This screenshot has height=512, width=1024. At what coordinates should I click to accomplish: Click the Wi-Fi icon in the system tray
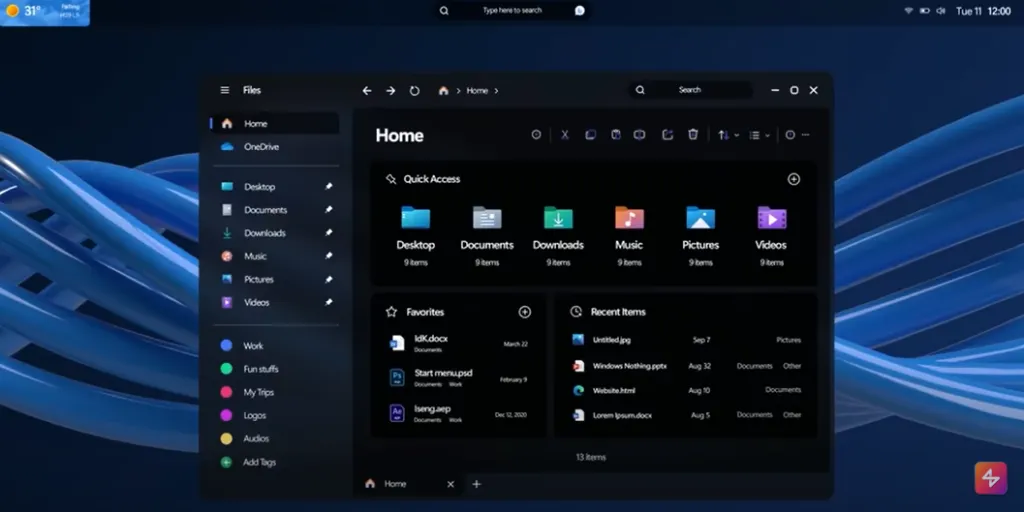(908, 11)
